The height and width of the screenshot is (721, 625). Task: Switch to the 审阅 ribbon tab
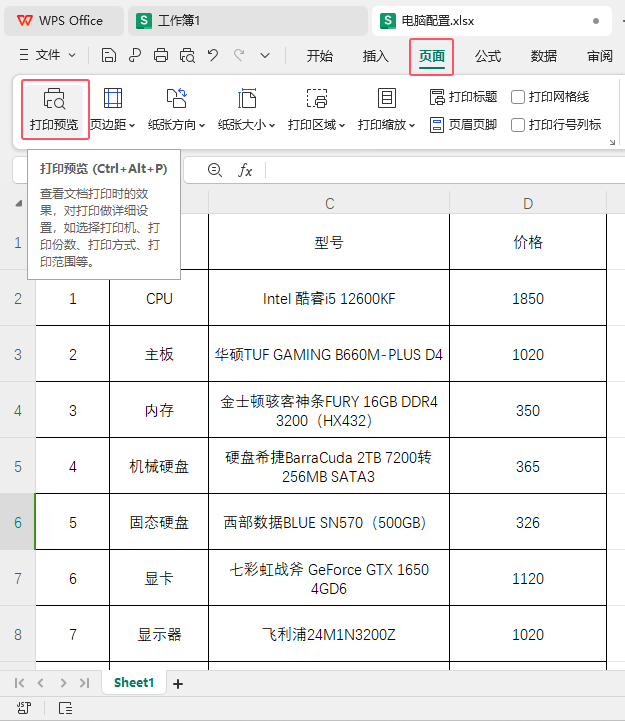(x=600, y=56)
